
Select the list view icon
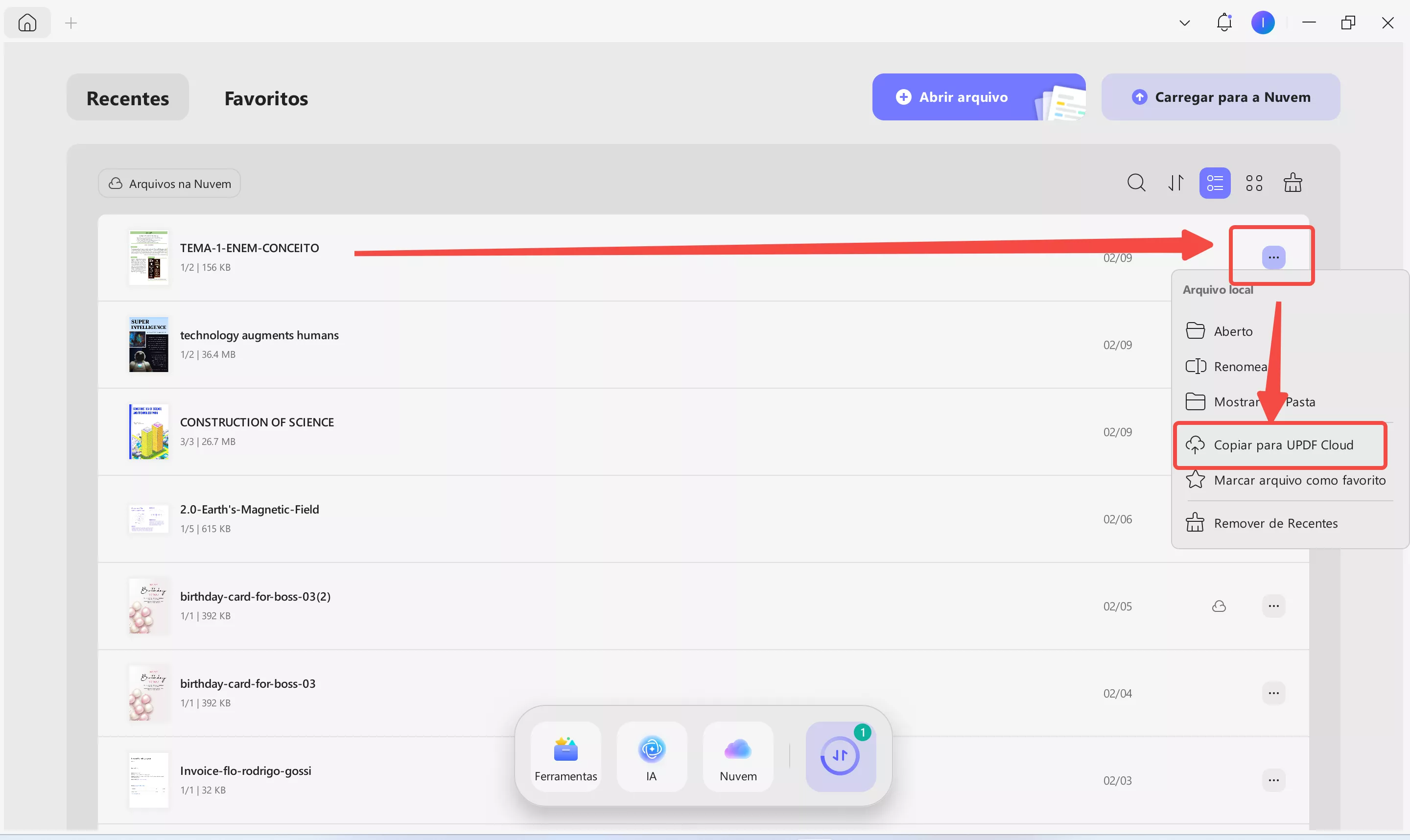tap(1215, 182)
